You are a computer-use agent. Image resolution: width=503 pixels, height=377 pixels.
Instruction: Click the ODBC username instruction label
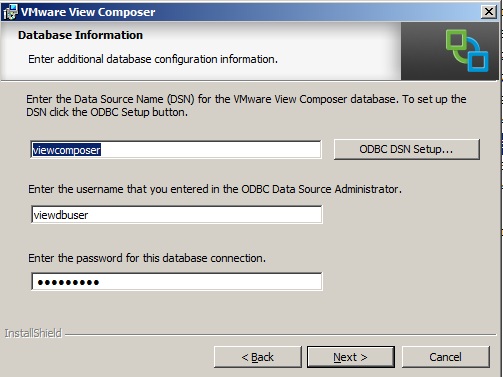coord(215,189)
